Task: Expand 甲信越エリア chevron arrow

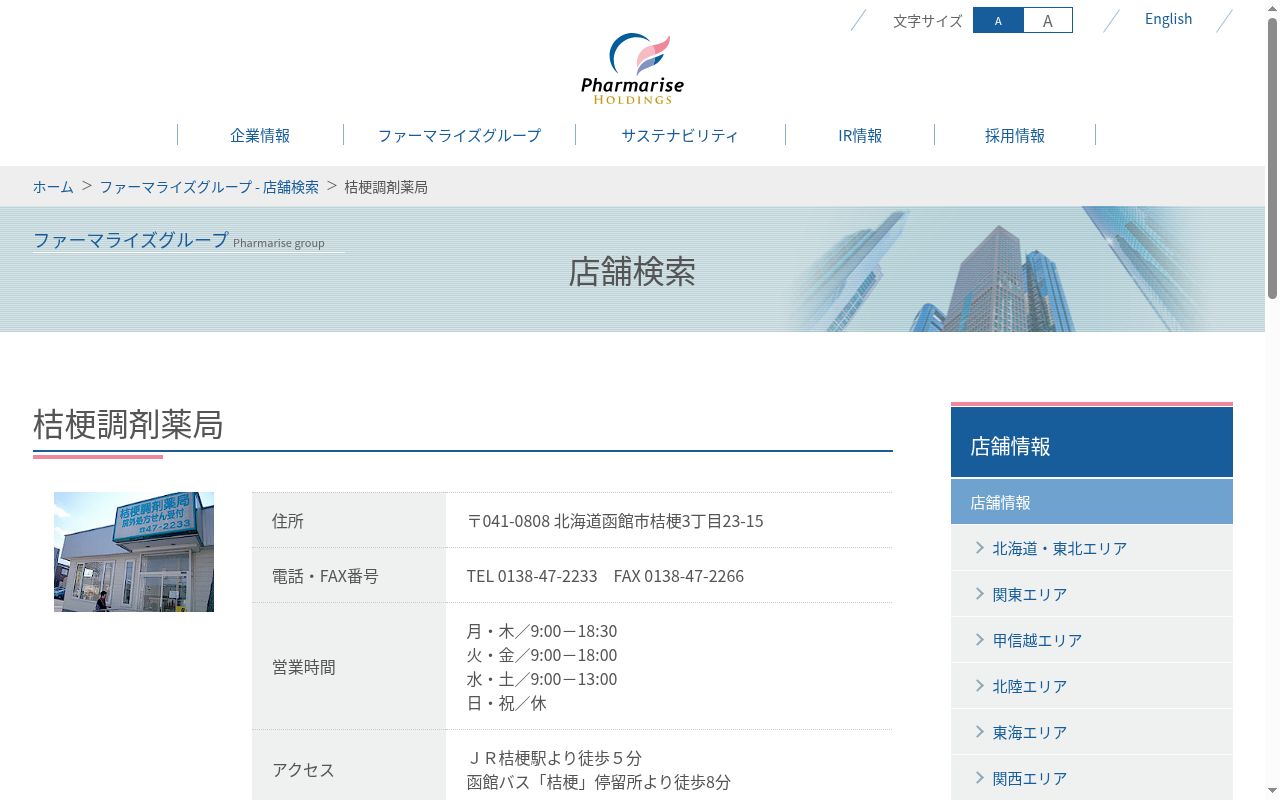Action: point(980,639)
